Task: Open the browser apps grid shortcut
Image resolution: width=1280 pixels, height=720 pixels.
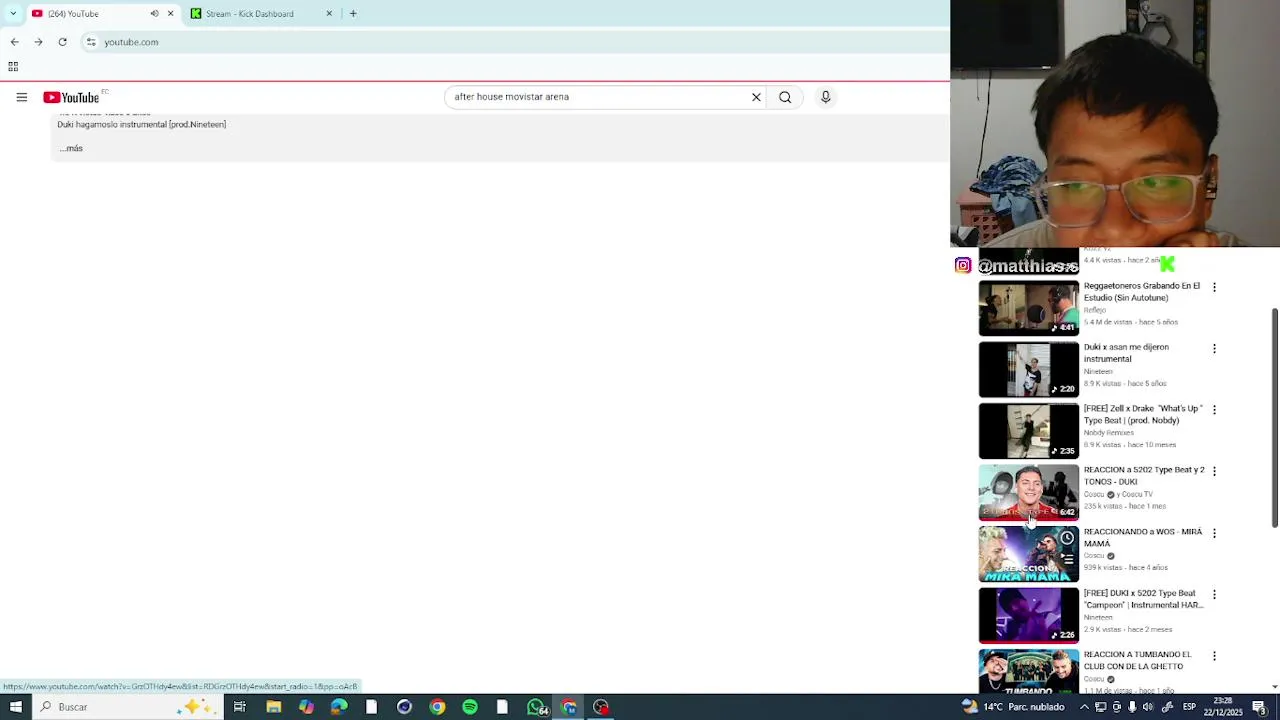Action: click(13, 67)
